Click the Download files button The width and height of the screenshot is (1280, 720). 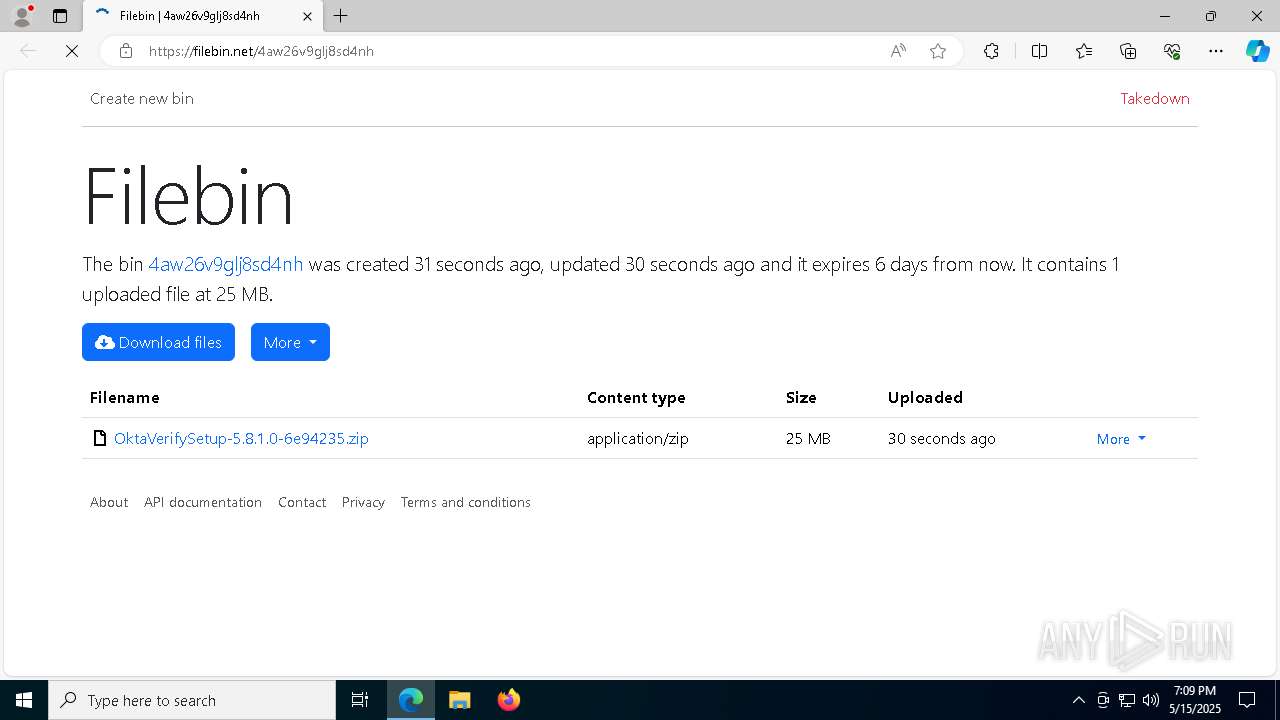158,342
